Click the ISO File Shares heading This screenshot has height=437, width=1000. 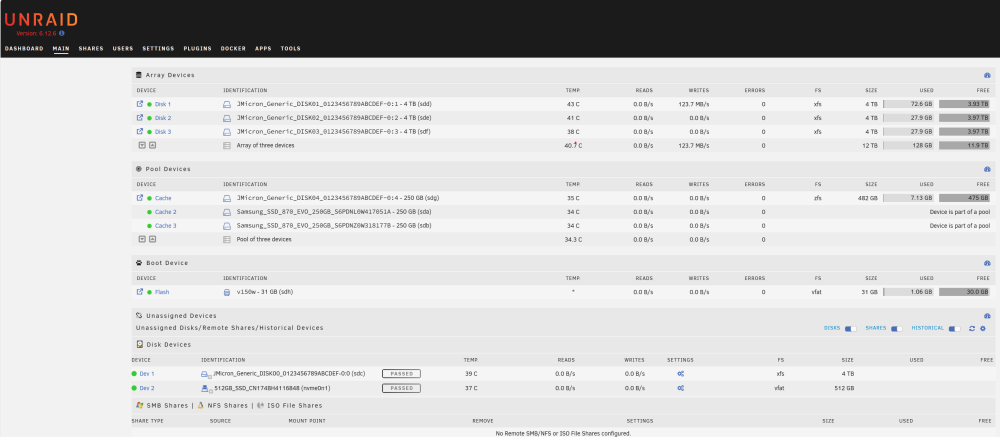click(x=294, y=406)
